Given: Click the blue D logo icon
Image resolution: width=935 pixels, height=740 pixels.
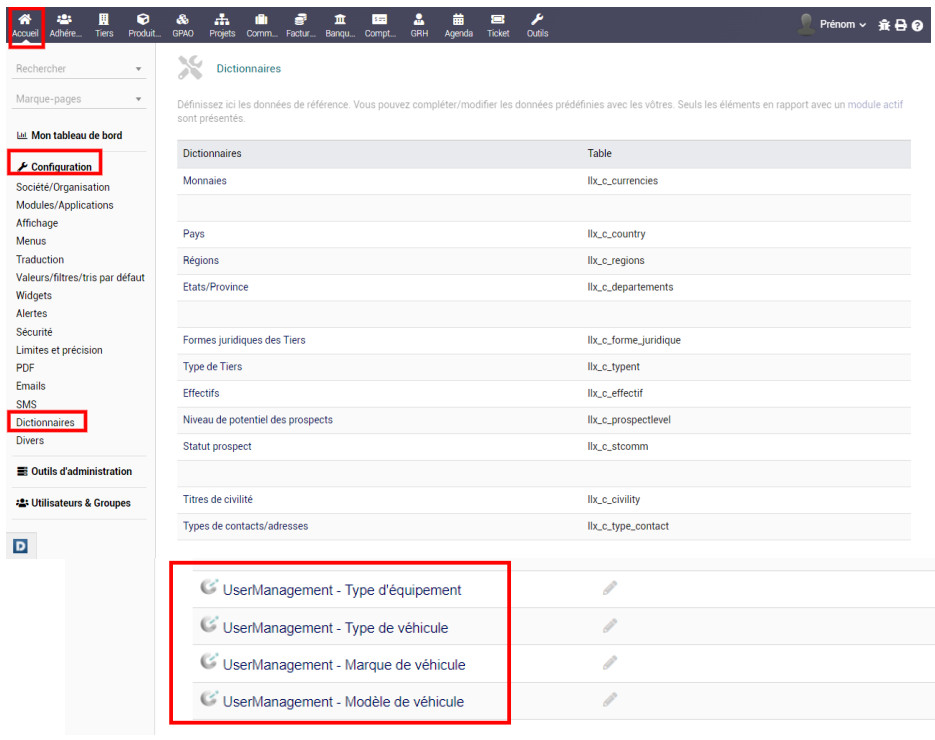Looking at the screenshot, I should point(19,546).
